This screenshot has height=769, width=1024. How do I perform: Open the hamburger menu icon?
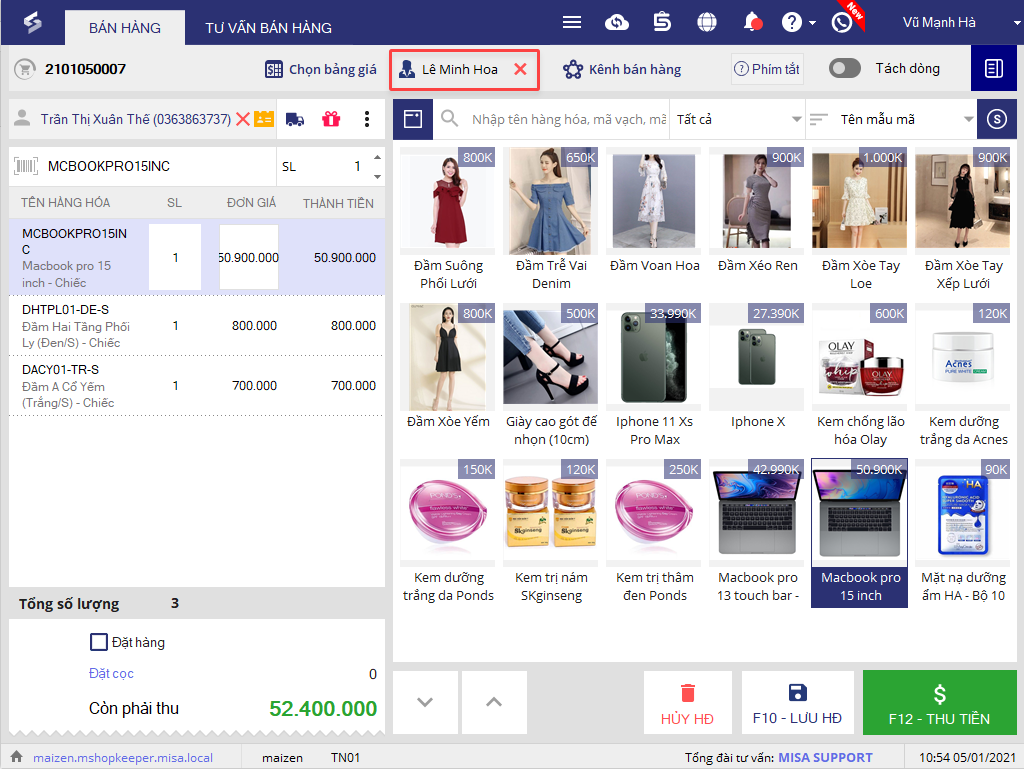point(571,22)
